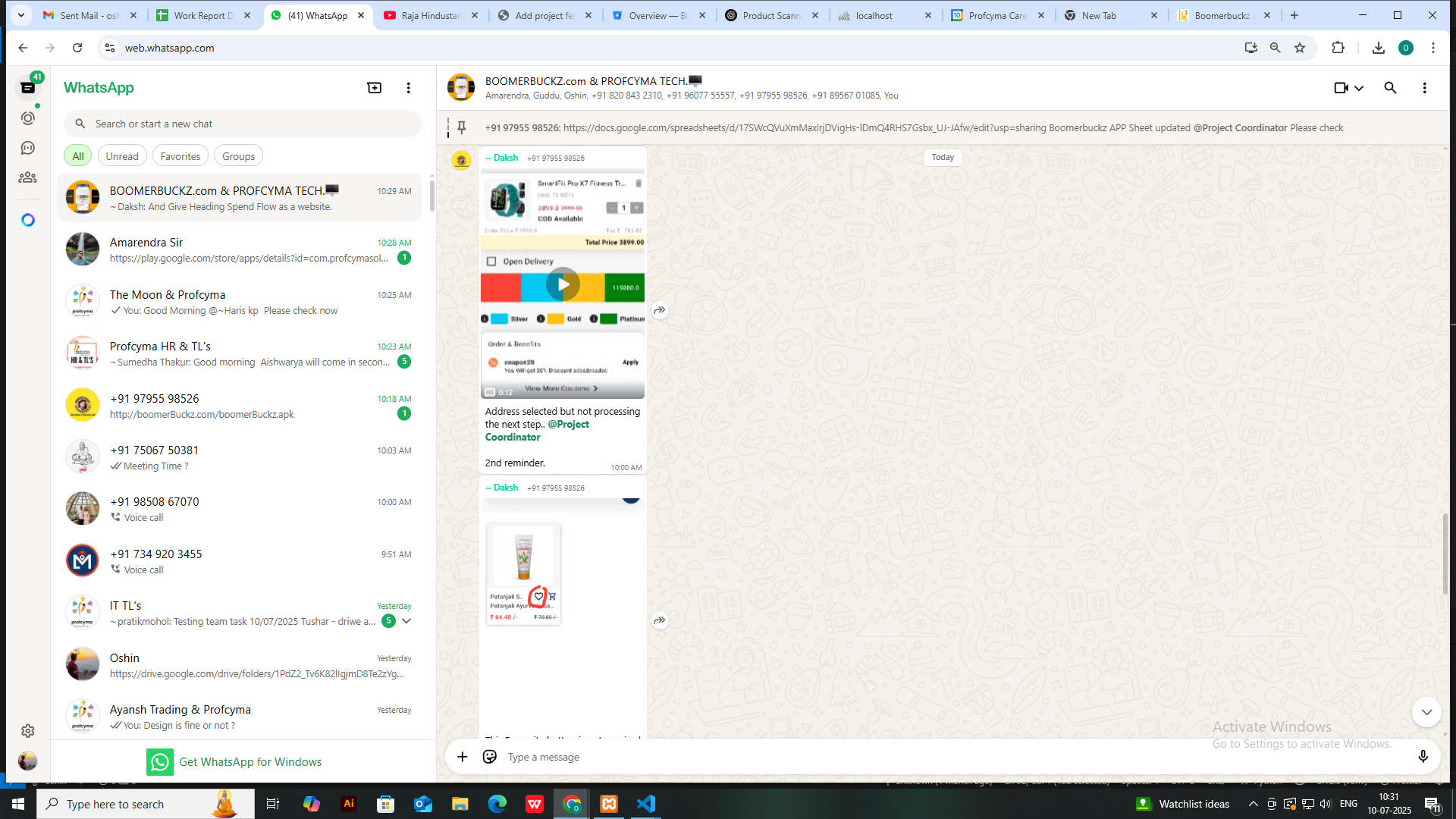Play the video in Daksh's message
This screenshot has width=1456, height=819.
pyautogui.click(x=563, y=284)
